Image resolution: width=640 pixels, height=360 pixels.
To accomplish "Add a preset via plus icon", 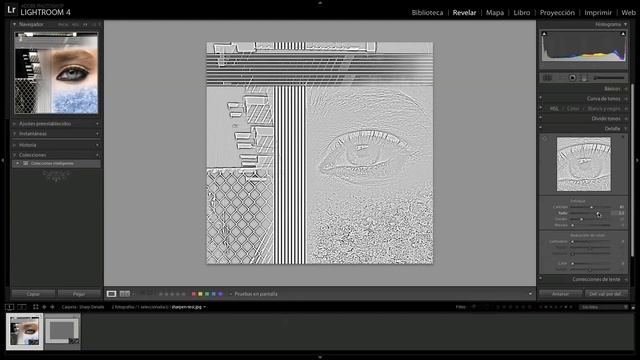I will (97, 124).
